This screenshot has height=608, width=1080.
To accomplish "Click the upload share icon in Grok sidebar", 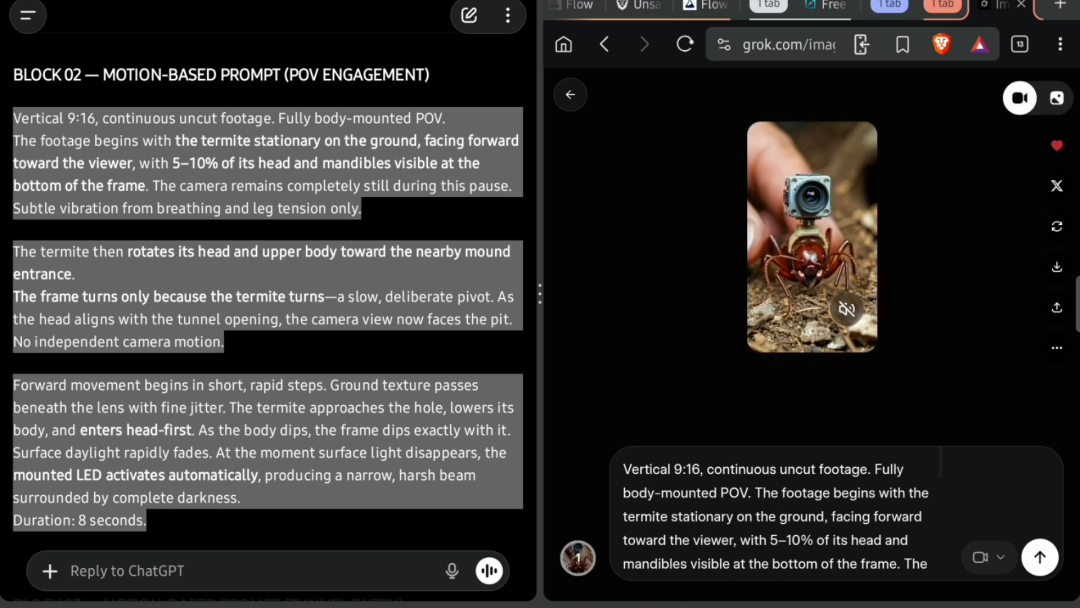I will [1057, 308].
